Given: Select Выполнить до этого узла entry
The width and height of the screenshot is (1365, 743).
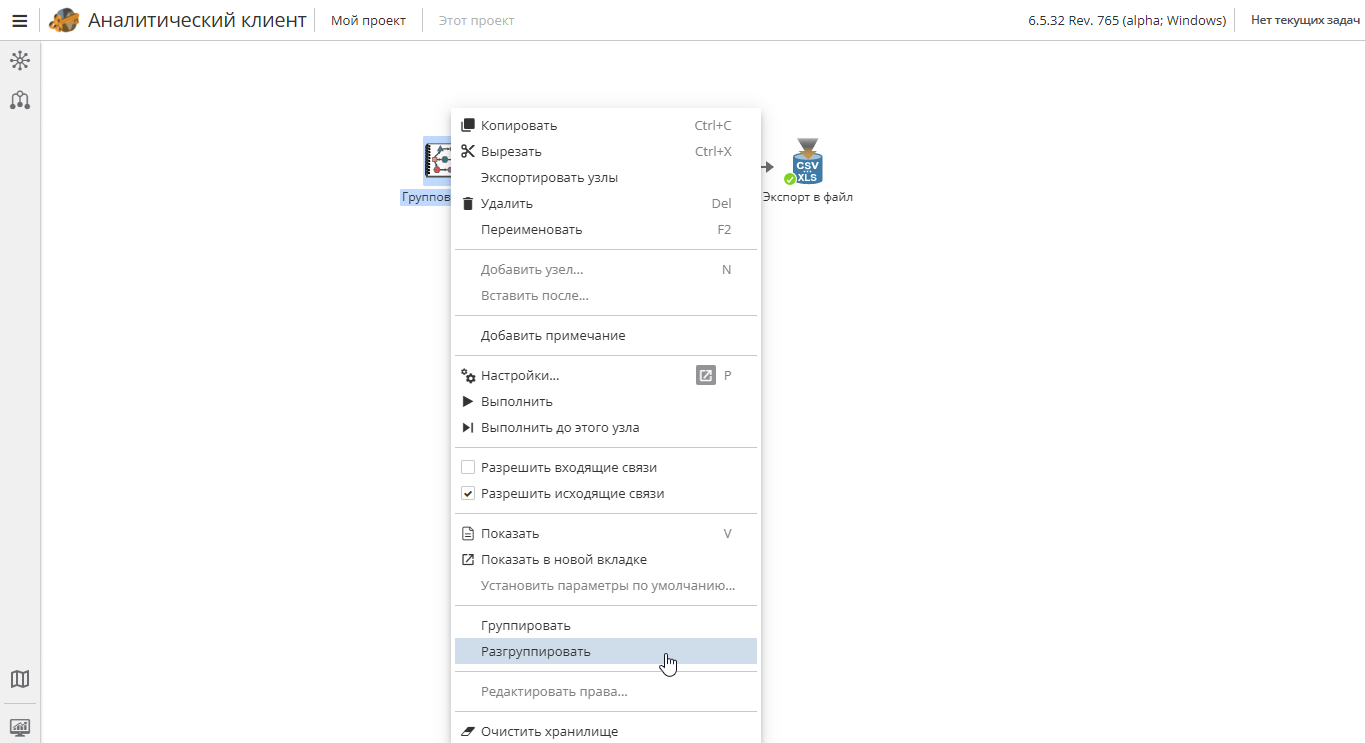Looking at the screenshot, I should (606, 428).
